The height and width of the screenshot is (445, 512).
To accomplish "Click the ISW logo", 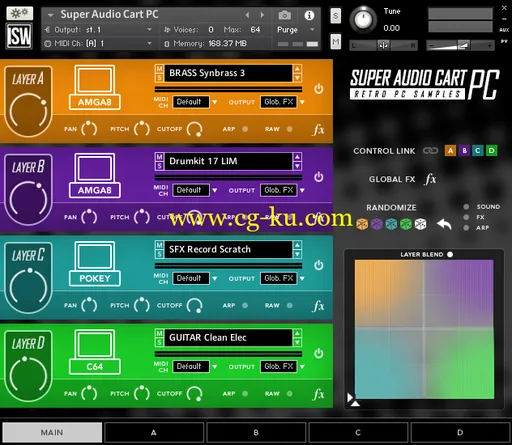I will [19, 36].
